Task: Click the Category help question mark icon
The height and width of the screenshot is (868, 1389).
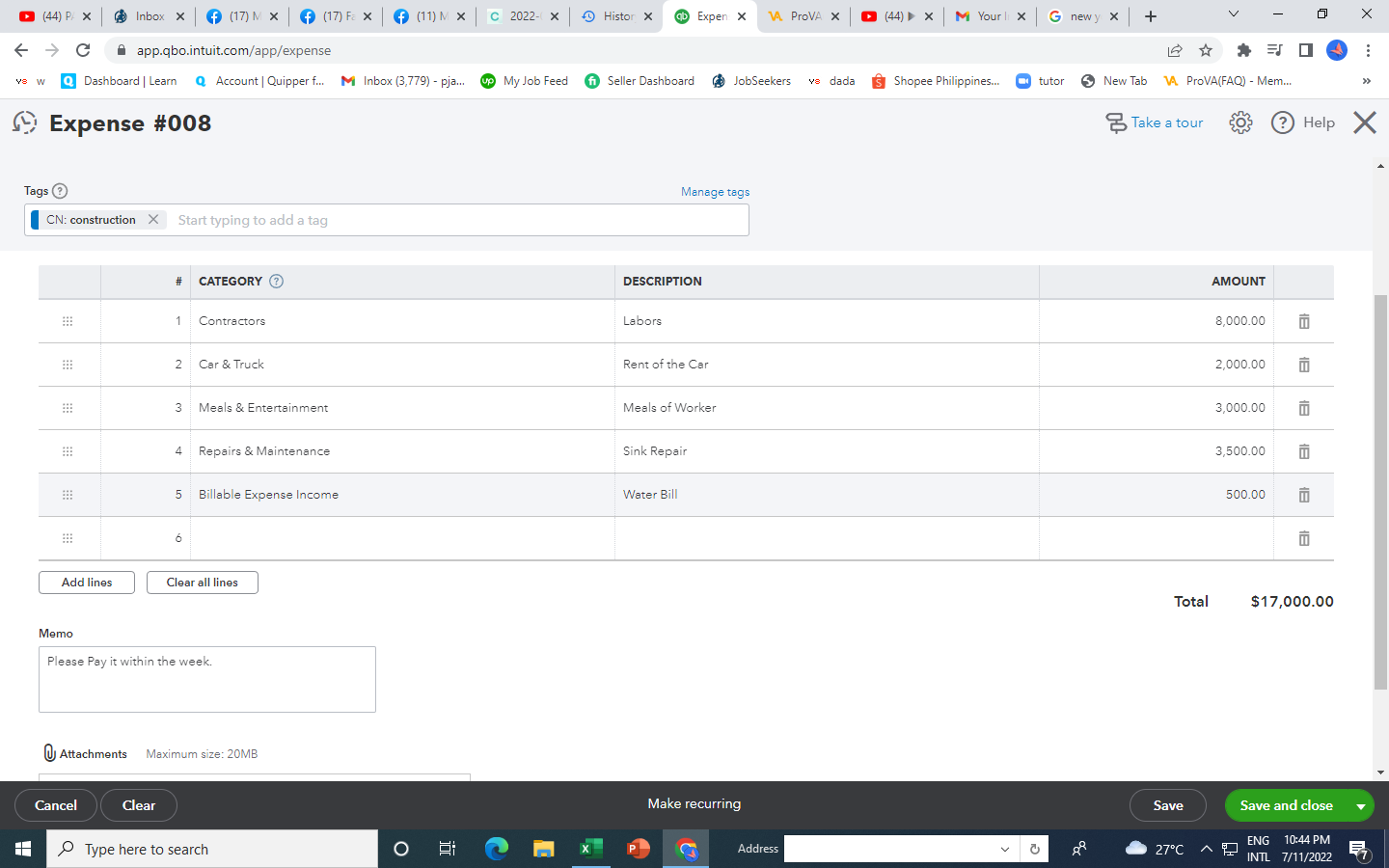Action: click(x=277, y=282)
